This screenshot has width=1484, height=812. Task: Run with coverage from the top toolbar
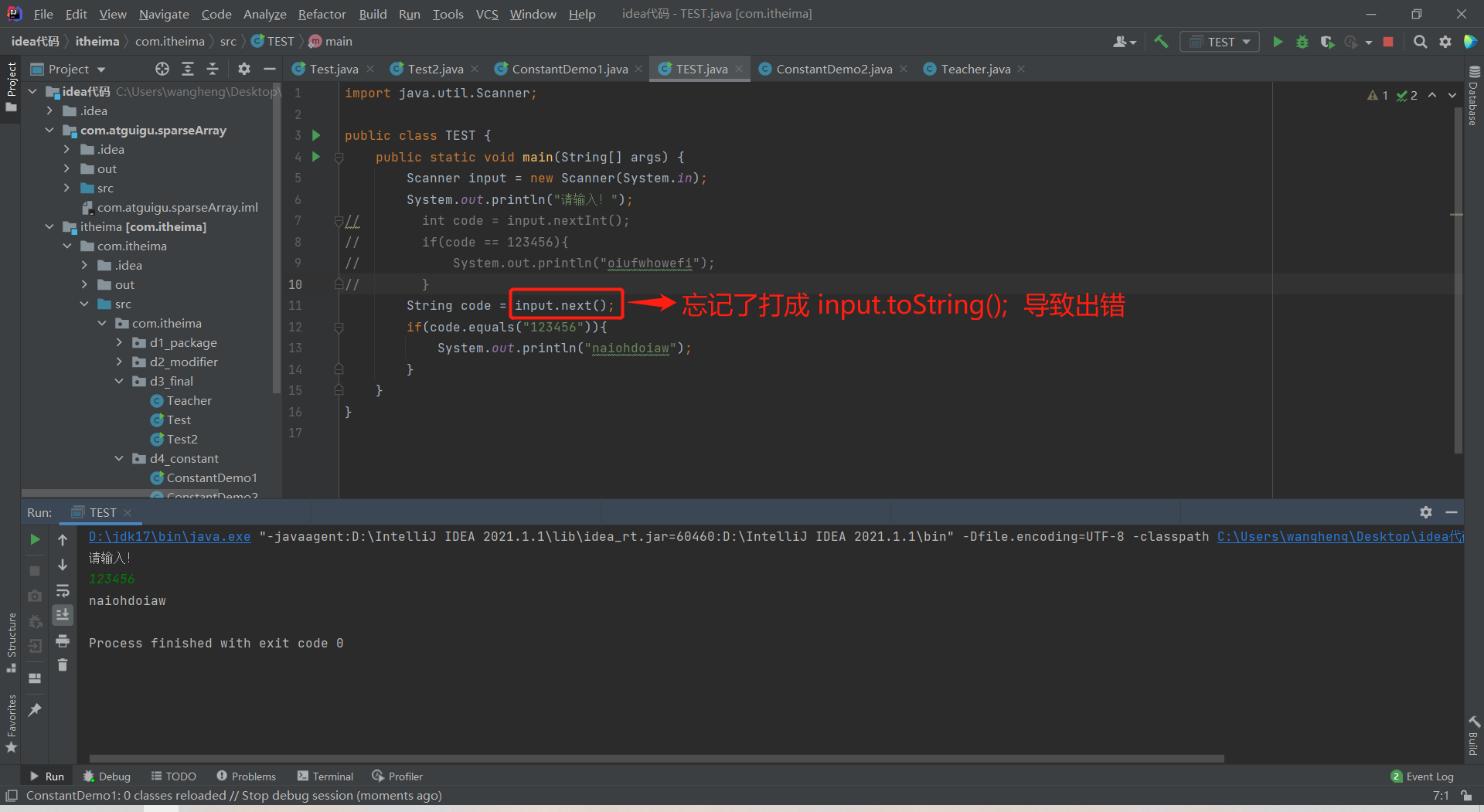(1327, 42)
